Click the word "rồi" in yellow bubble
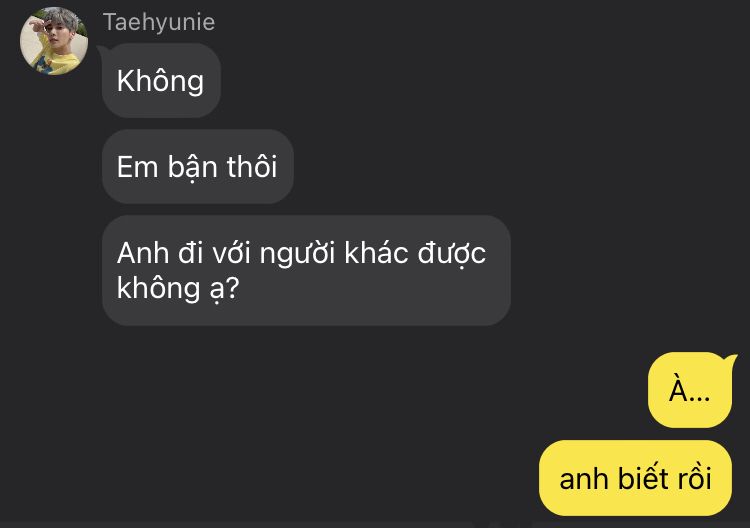This screenshot has height=528, width=750. point(694,478)
